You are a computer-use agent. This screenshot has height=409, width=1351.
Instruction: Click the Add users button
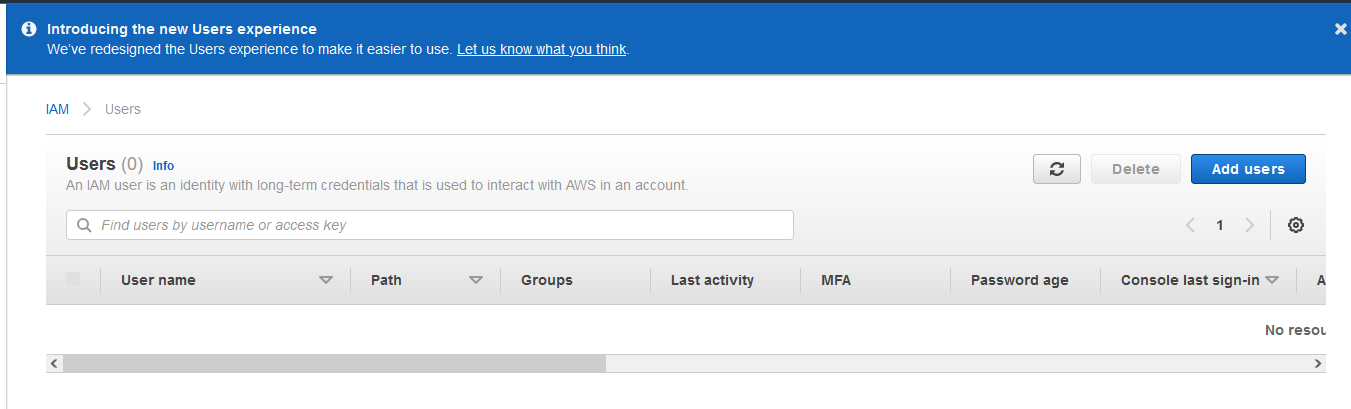pyautogui.click(x=1247, y=169)
